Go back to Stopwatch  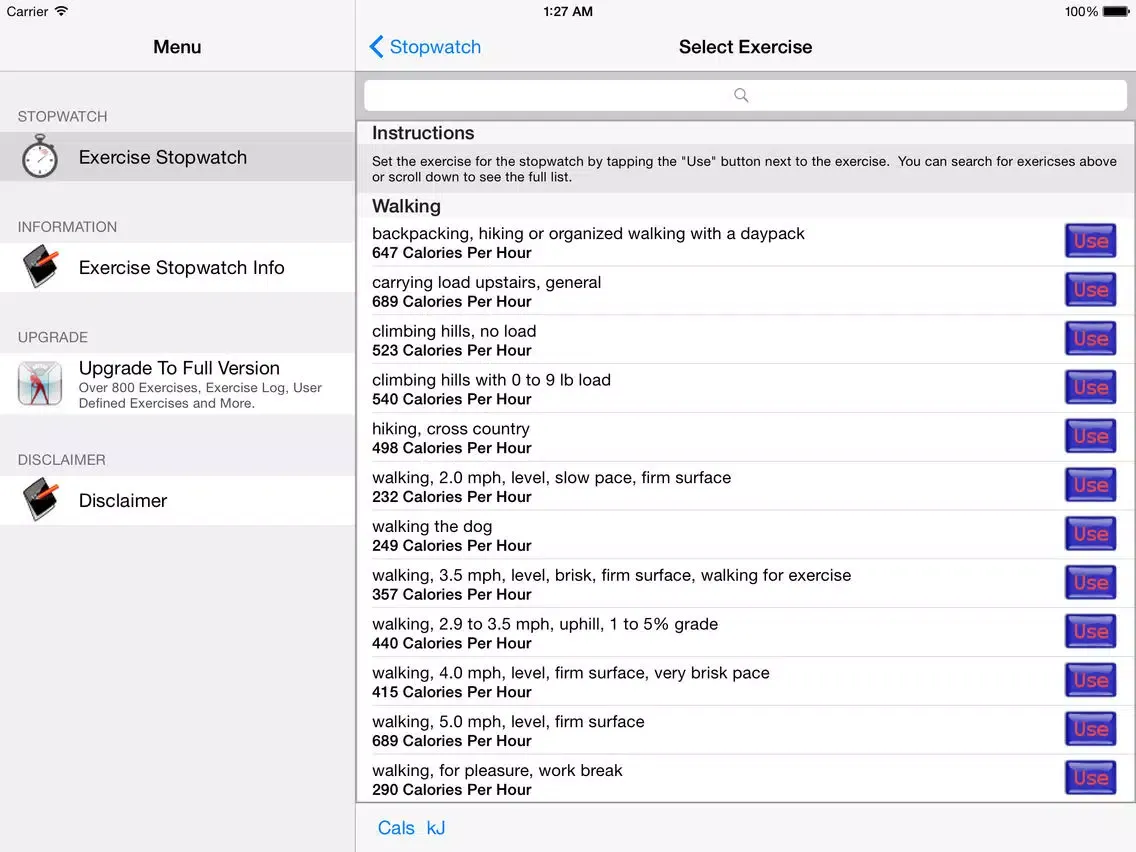pyautogui.click(x=425, y=46)
